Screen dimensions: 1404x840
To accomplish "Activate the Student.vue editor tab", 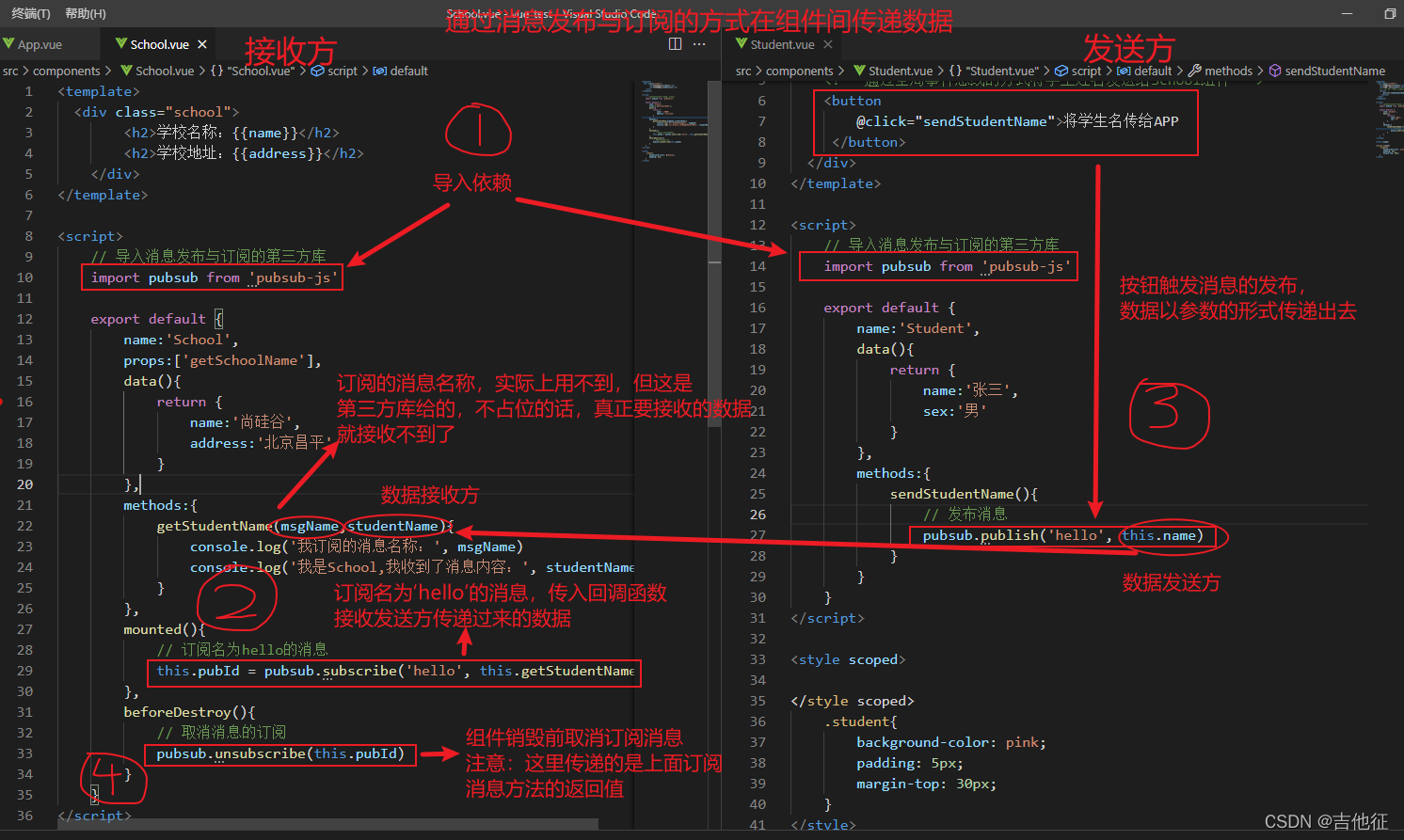I will [783, 44].
